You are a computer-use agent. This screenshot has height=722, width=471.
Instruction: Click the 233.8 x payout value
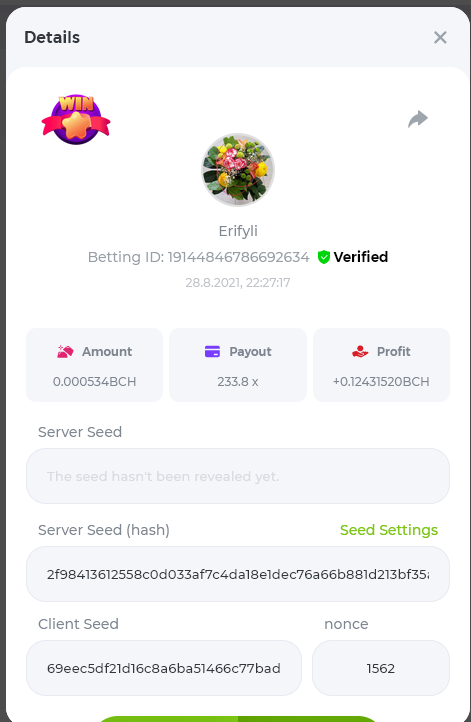238,382
